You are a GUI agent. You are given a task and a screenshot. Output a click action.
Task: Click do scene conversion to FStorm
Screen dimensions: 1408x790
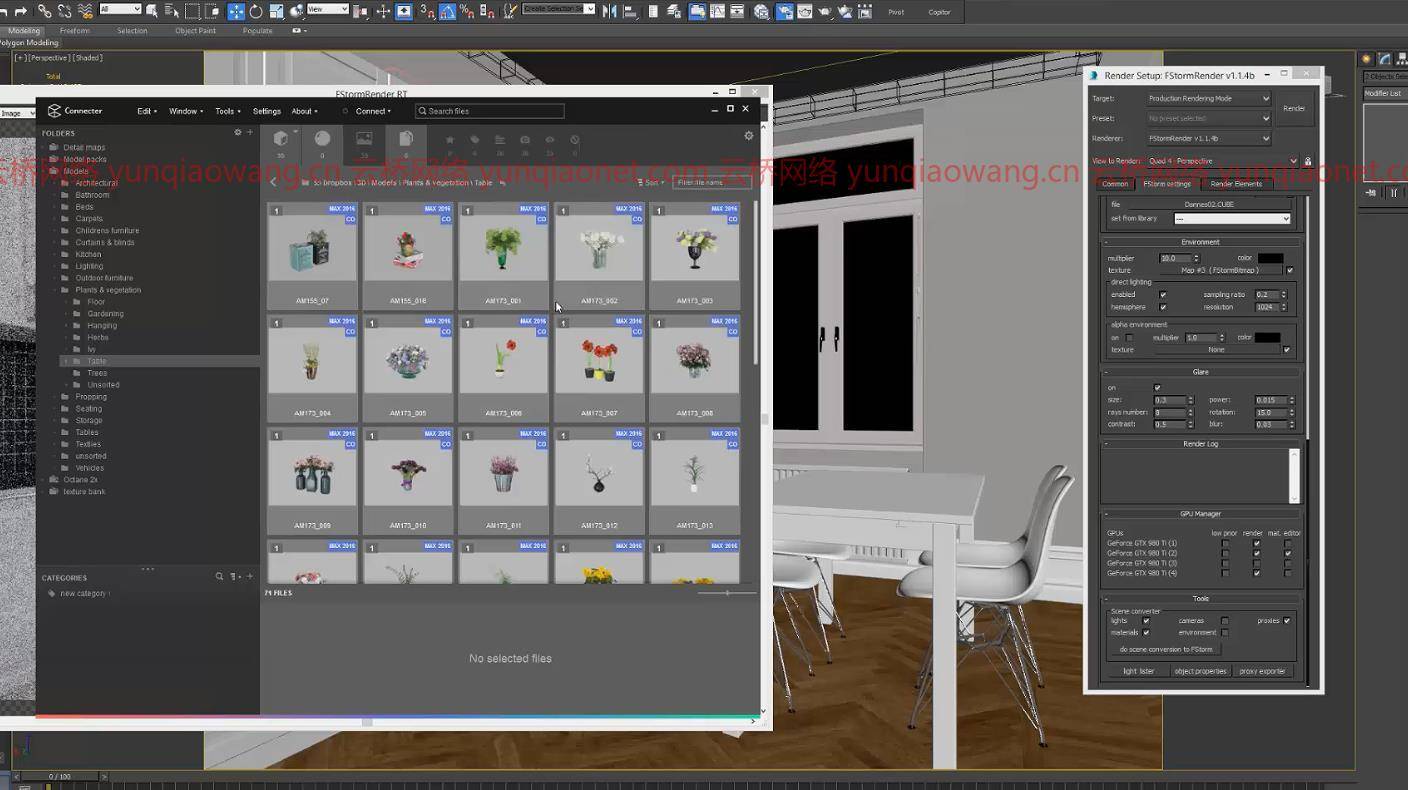pyautogui.click(x=1166, y=649)
